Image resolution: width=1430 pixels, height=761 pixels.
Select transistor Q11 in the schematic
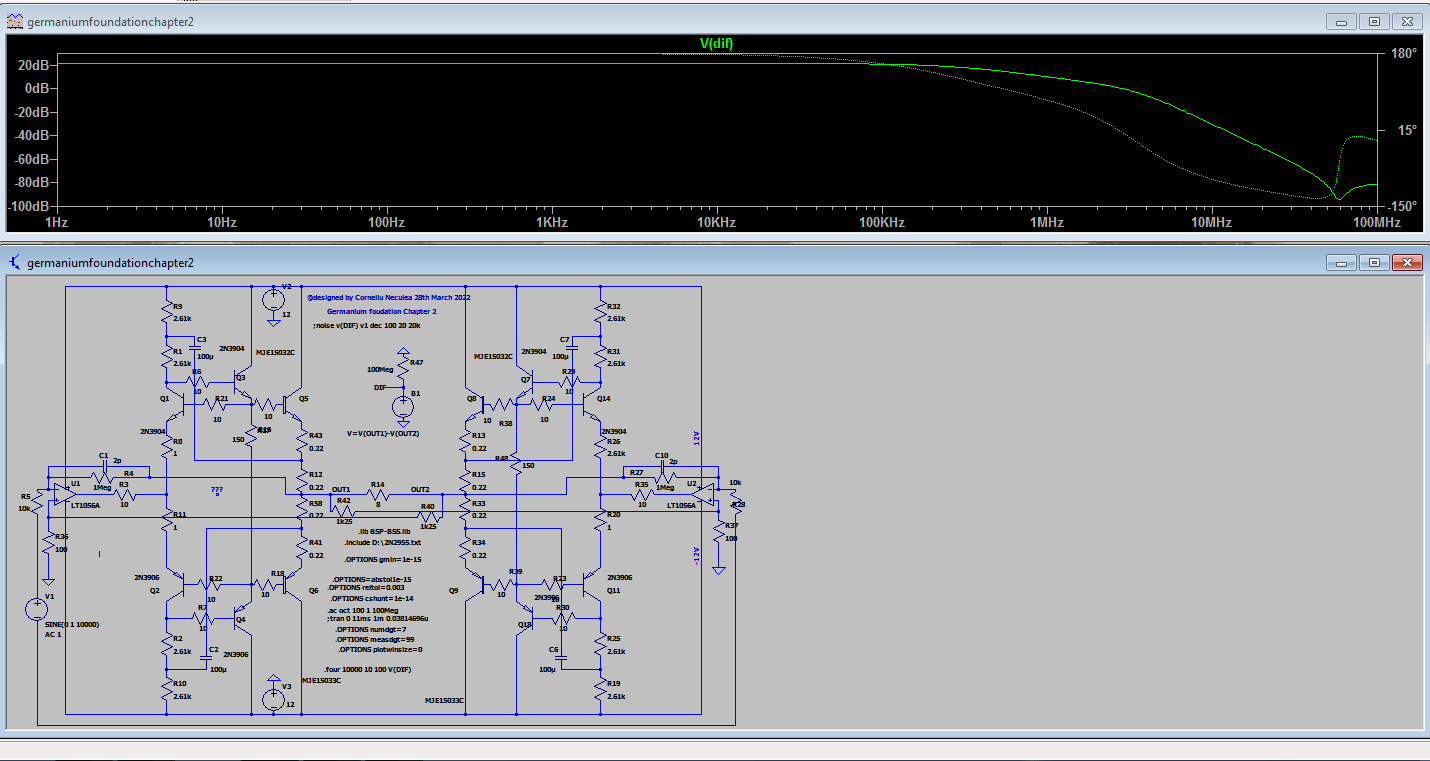click(x=592, y=583)
